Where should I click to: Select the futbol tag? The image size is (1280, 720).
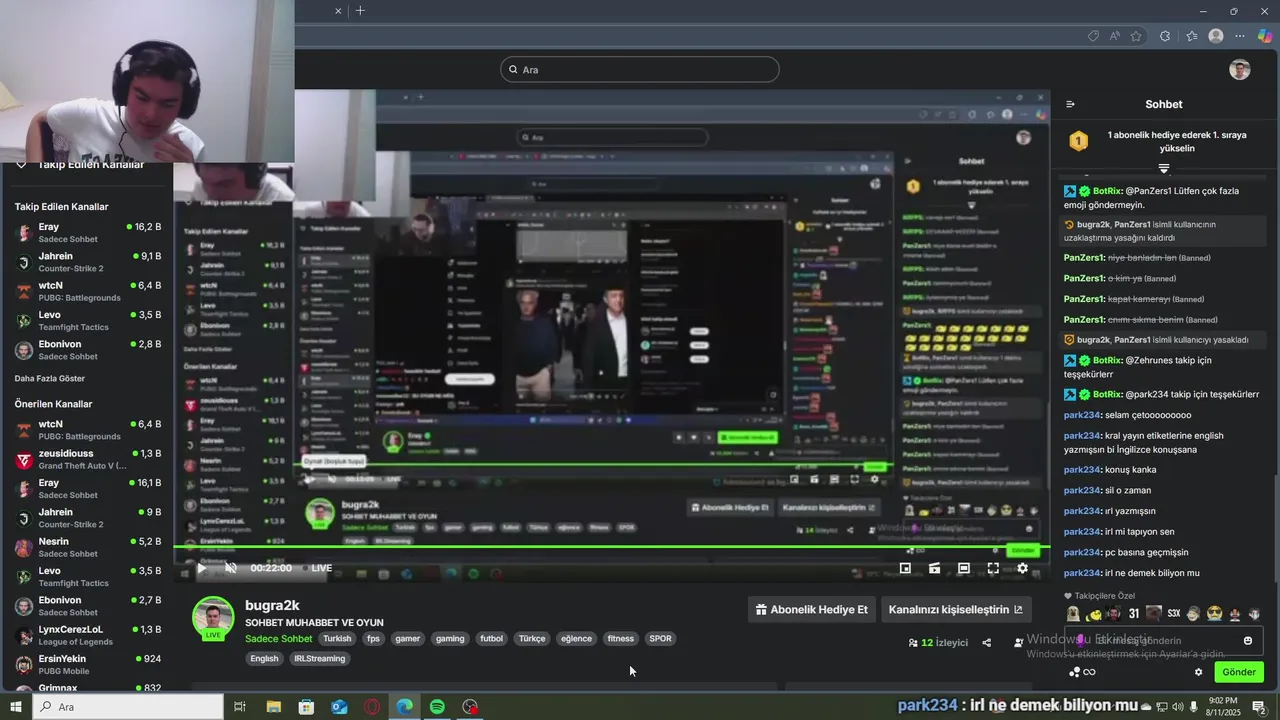tap(491, 639)
